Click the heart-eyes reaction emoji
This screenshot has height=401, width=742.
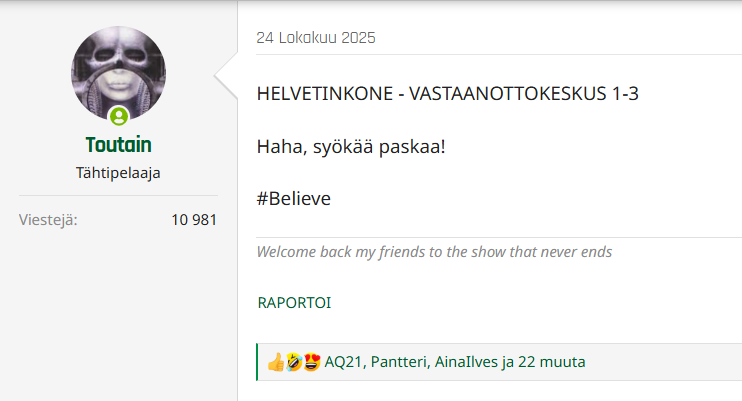click(x=311, y=362)
